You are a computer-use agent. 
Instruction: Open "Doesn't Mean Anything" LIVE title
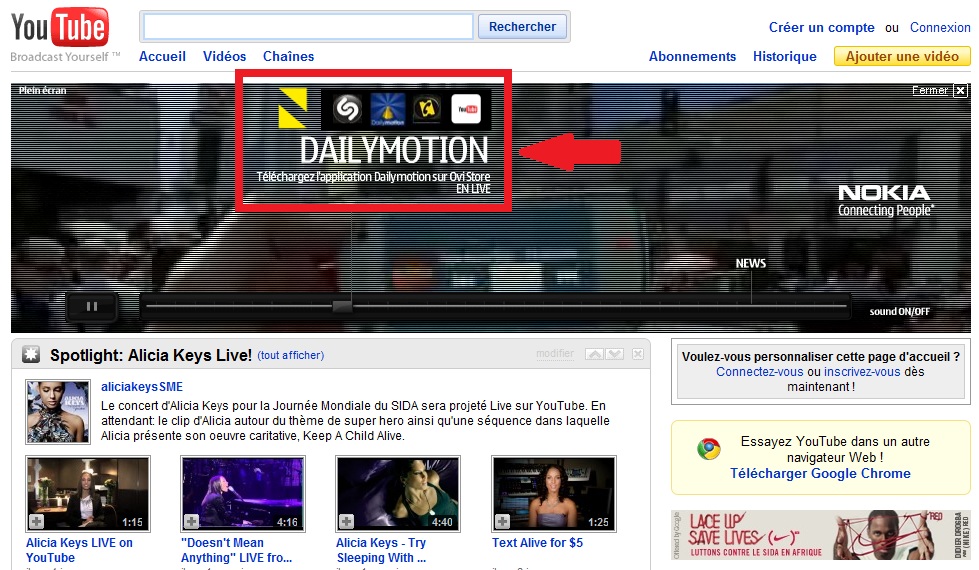click(237, 550)
